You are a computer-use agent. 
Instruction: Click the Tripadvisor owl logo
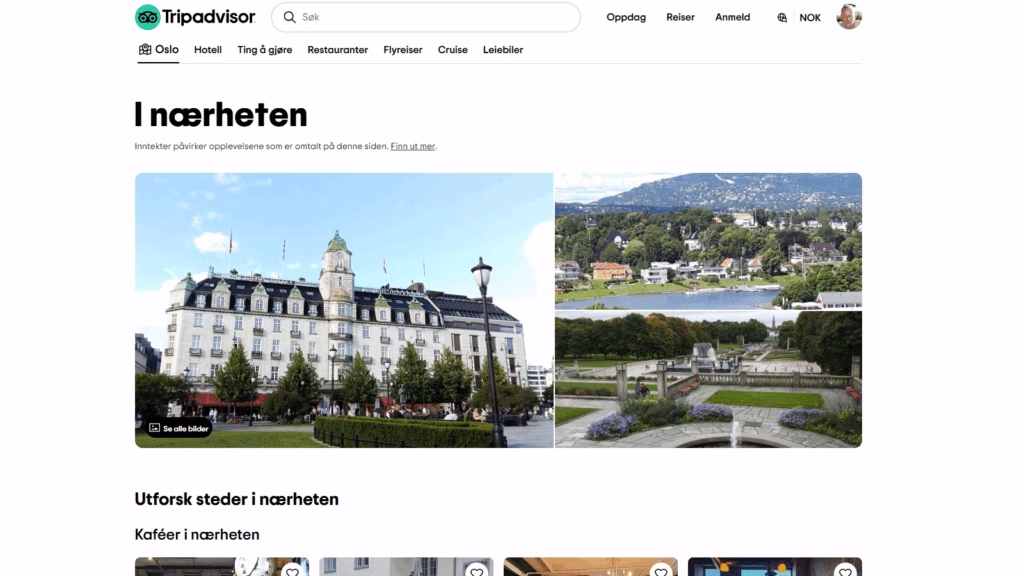(146, 16)
